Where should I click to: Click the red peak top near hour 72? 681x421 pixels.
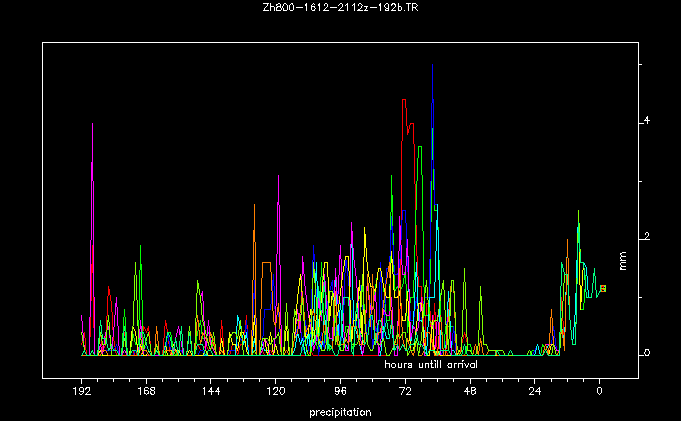click(403, 100)
